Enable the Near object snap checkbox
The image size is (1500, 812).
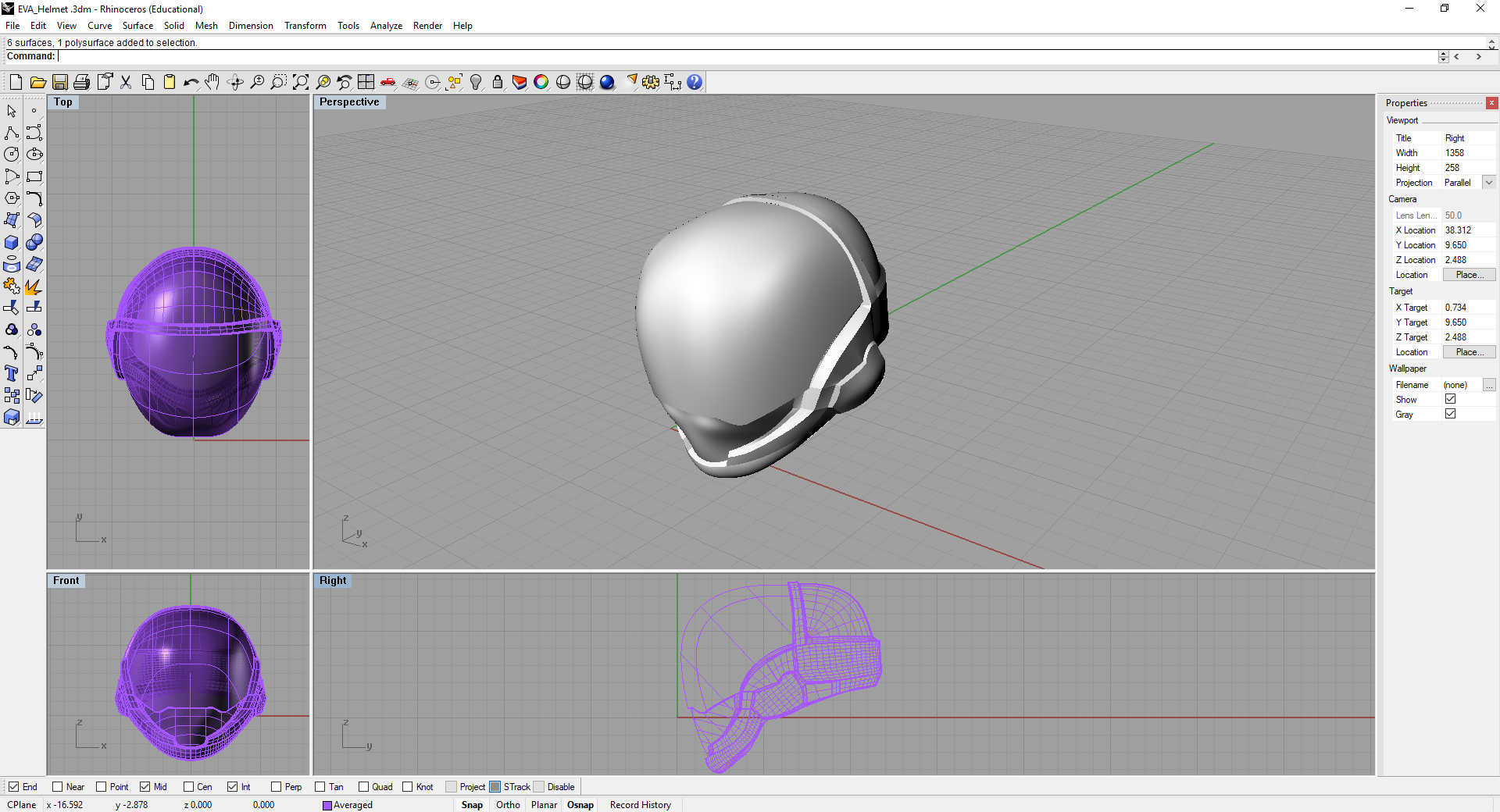tap(58, 787)
